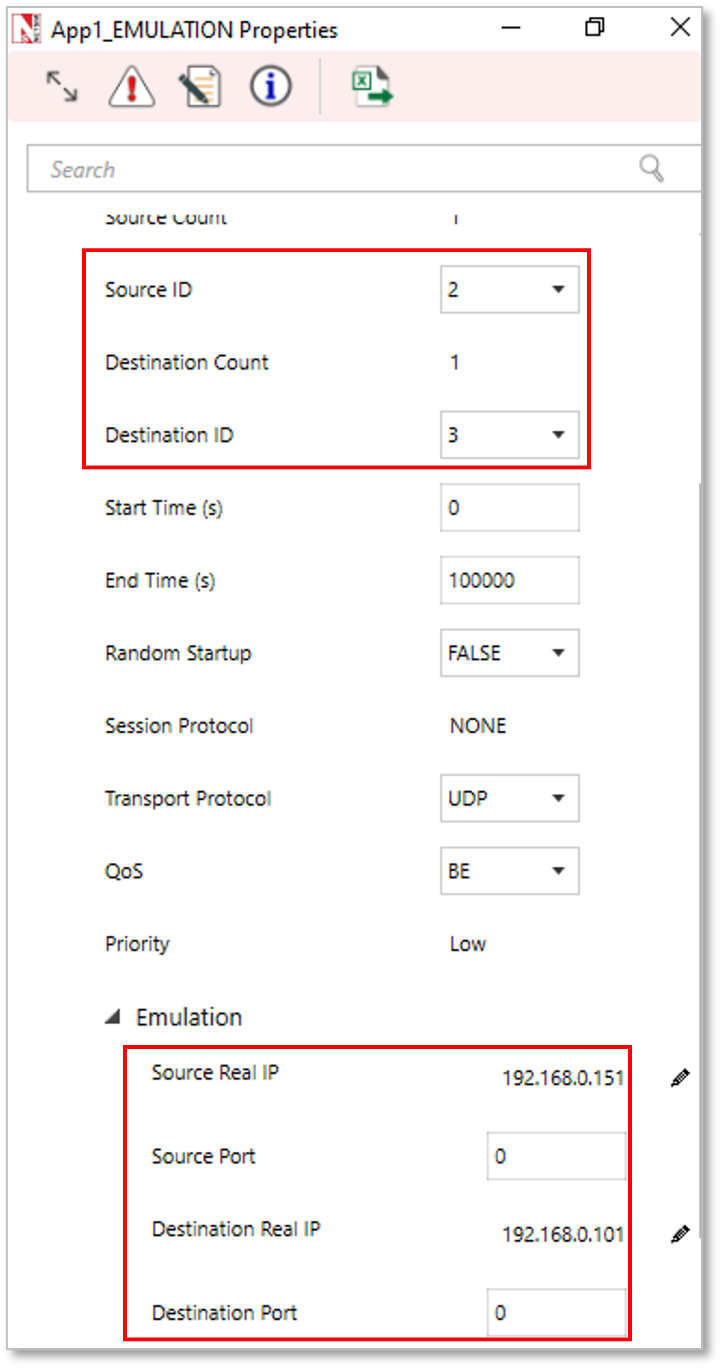Edit Destination Real IP with pencil icon

[x=680, y=1234]
